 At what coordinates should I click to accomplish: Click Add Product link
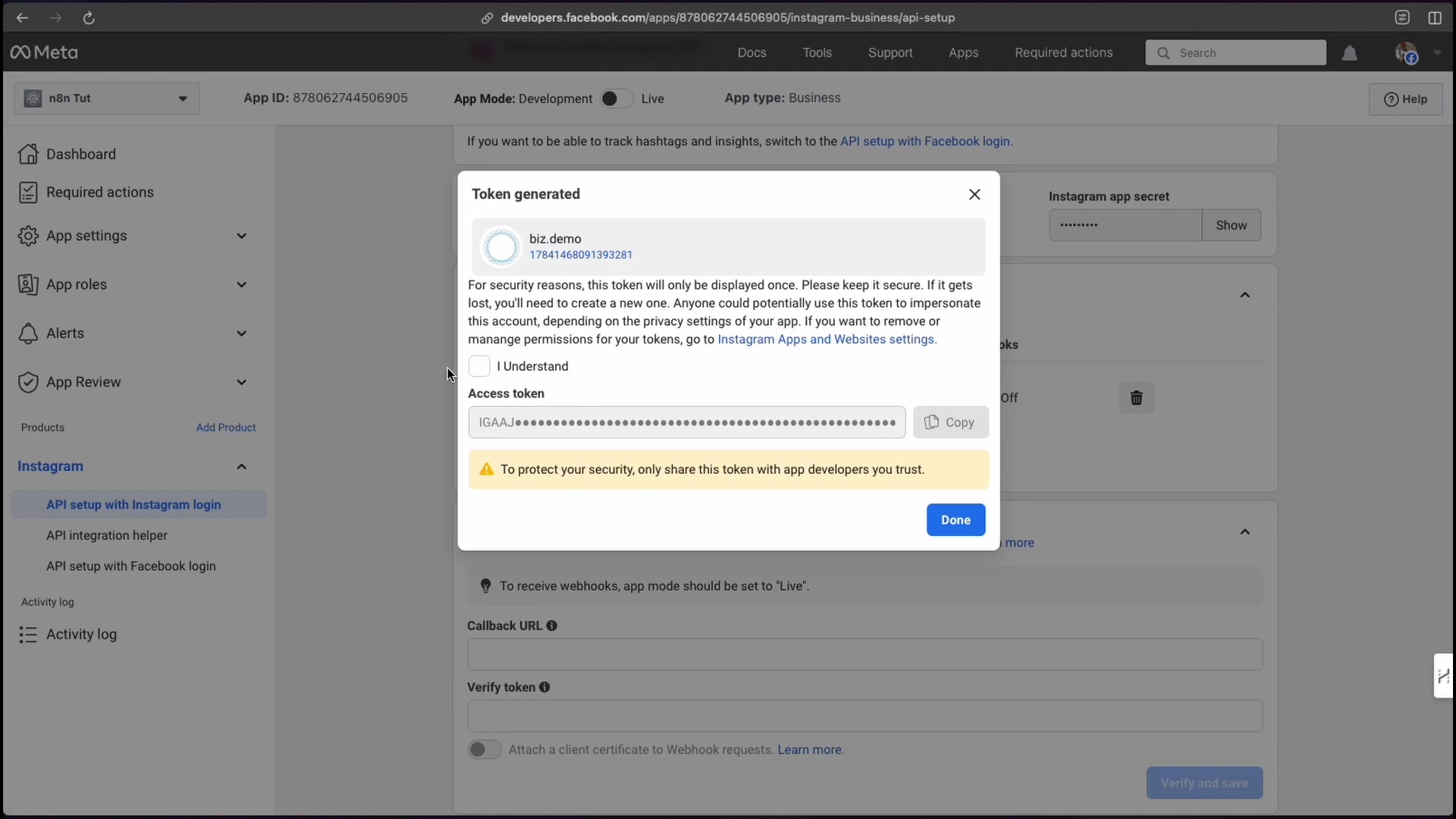[226, 428]
